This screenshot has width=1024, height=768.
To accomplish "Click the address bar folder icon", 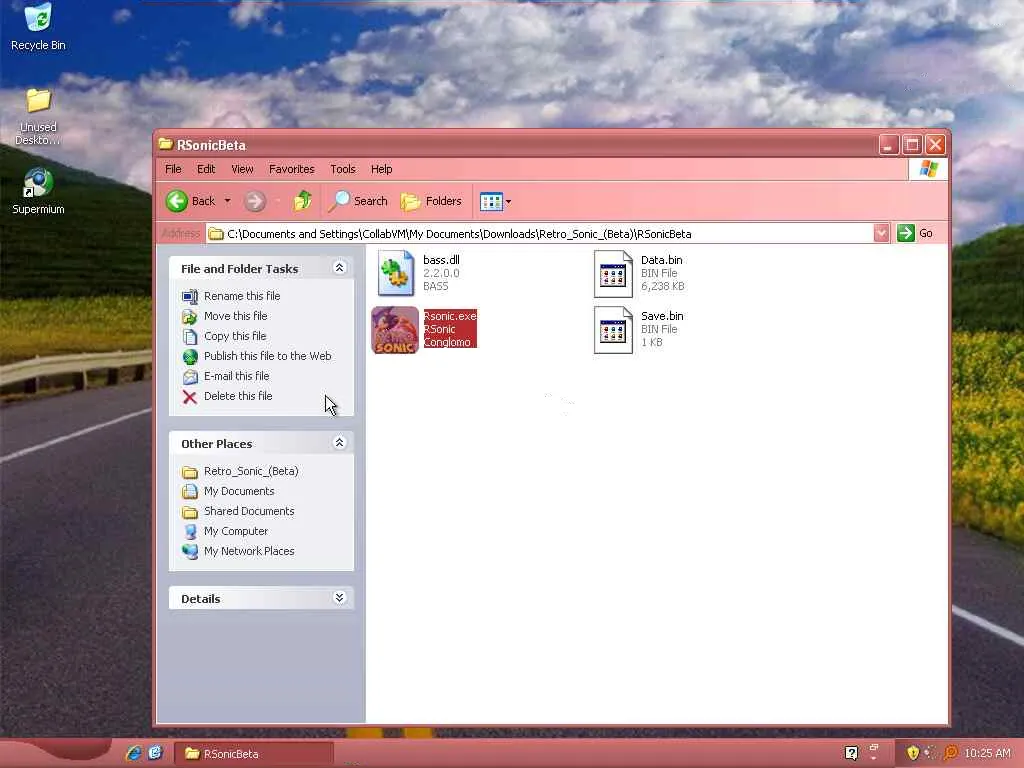I will [216, 234].
